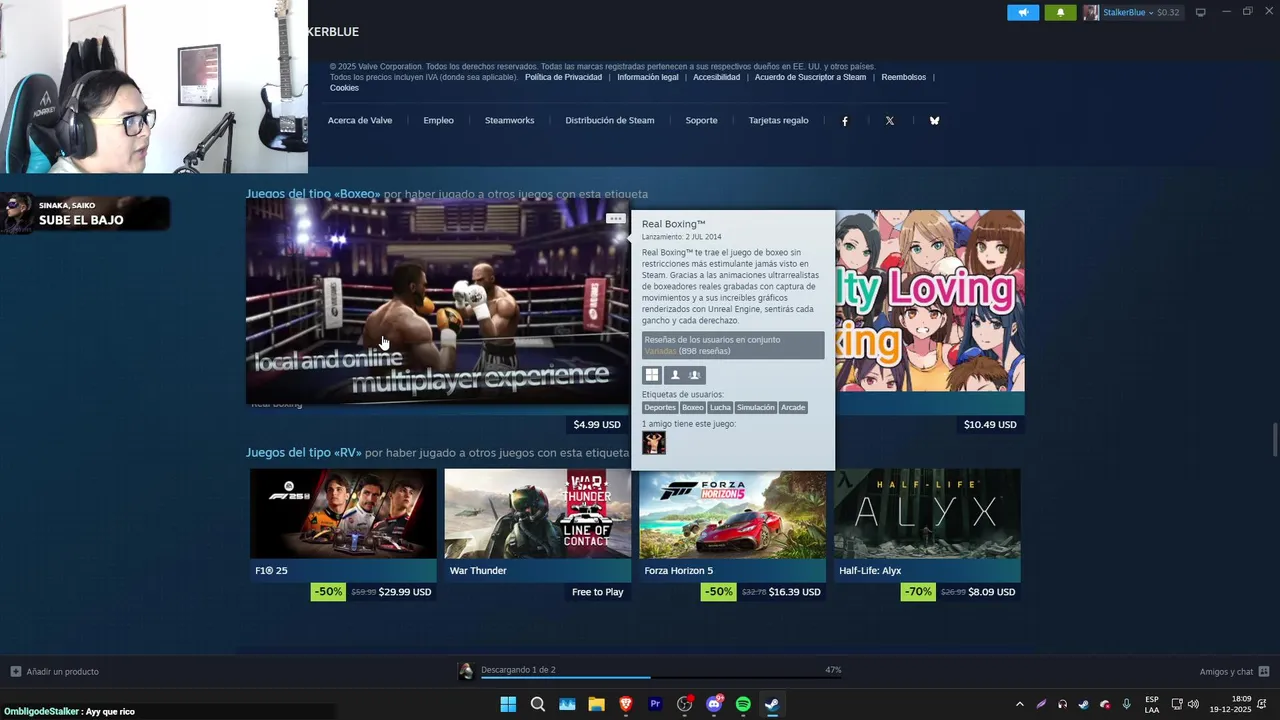Open the F1 25 game capsule
The height and width of the screenshot is (720, 1280).
click(x=343, y=525)
